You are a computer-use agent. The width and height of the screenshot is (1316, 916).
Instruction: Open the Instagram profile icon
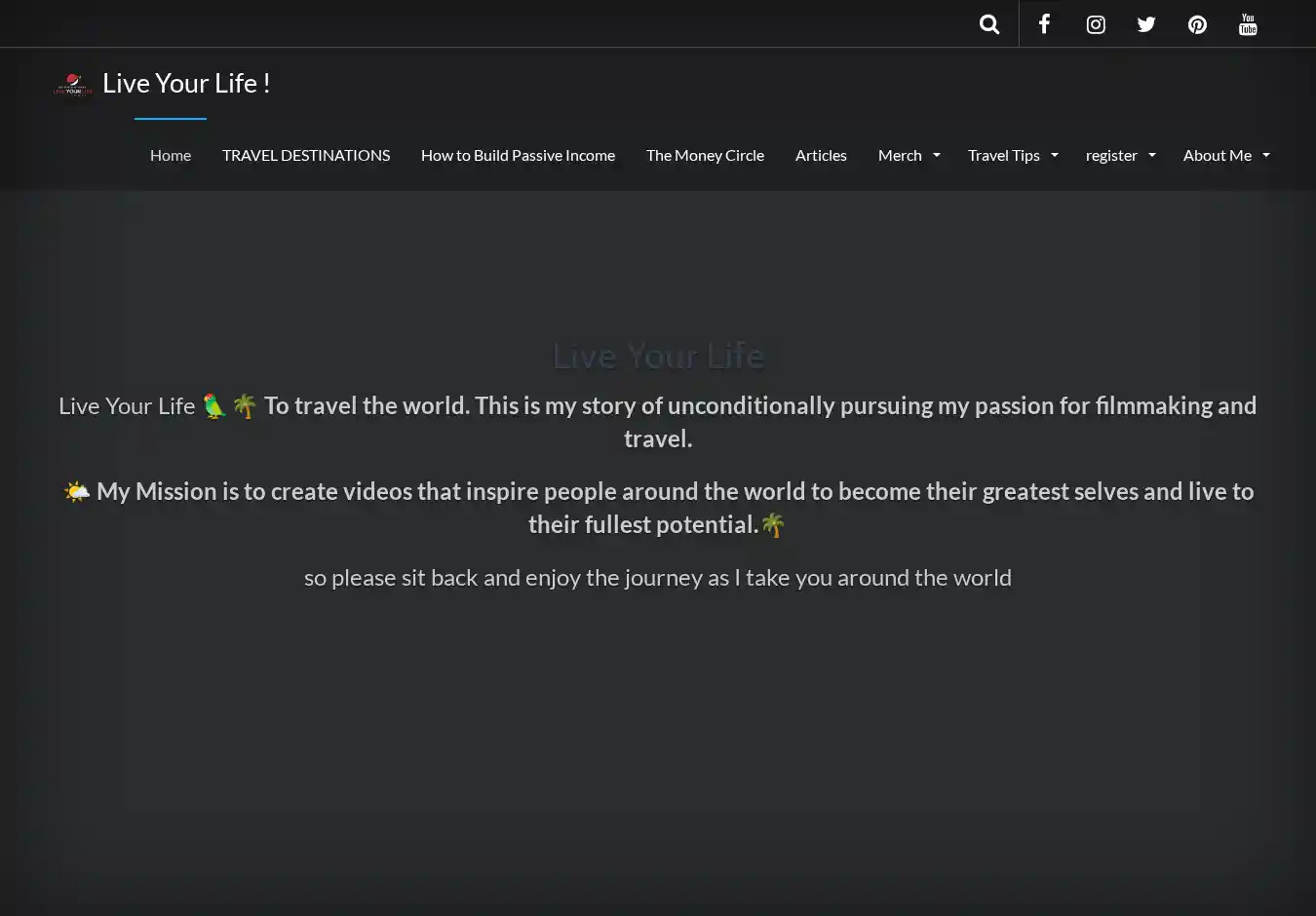tap(1096, 24)
